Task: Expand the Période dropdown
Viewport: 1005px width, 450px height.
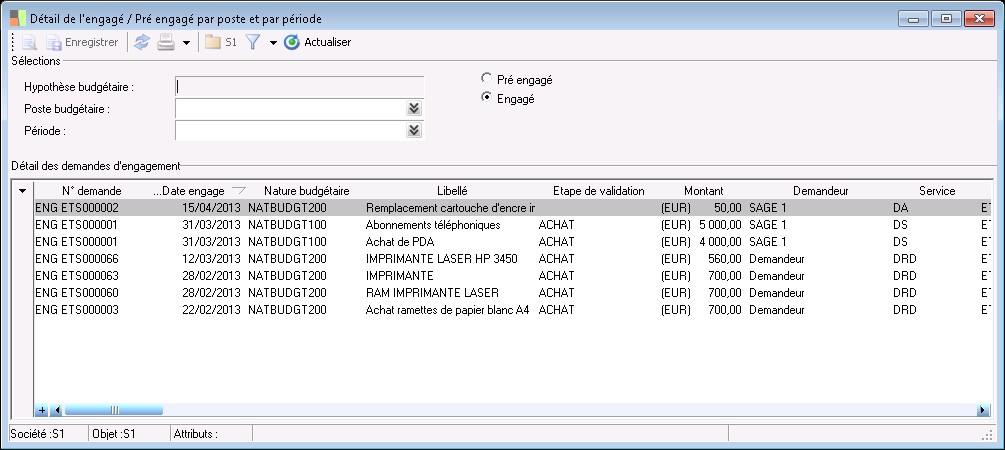Action: (414, 130)
